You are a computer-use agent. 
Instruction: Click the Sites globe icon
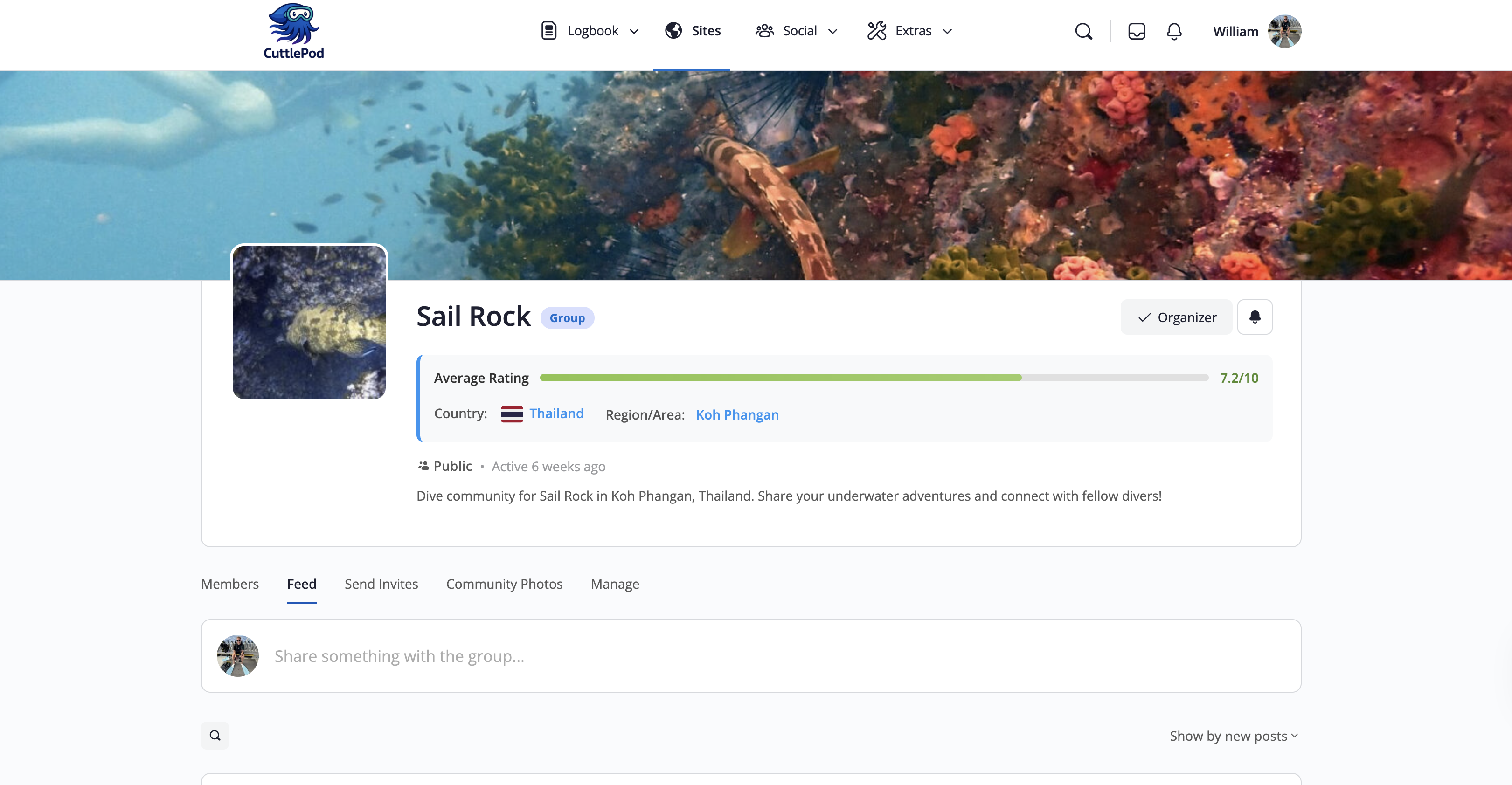pyautogui.click(x=673, y=30)
